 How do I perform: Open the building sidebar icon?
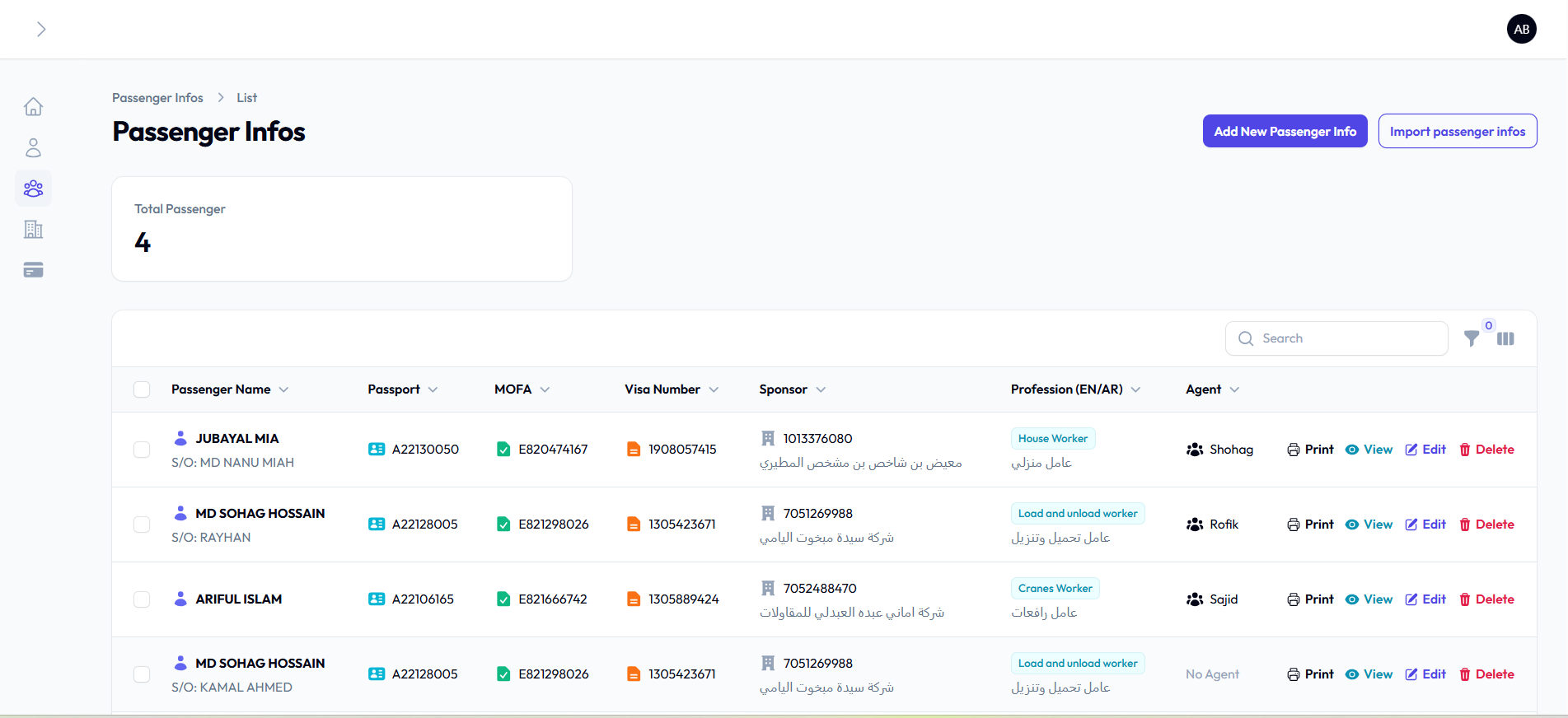33,230
